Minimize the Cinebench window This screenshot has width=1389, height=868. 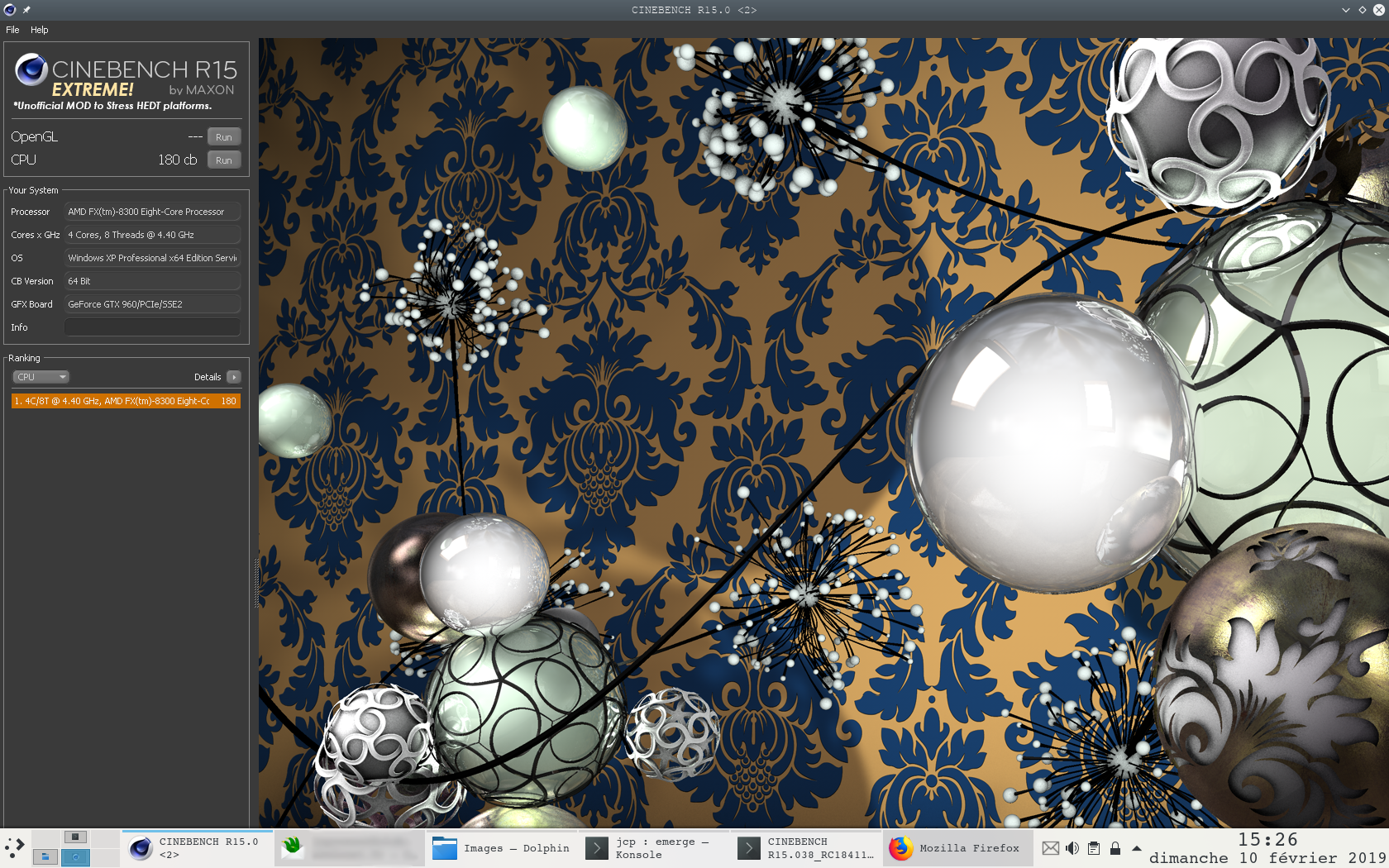pyautogui.click(x=1346, y=10)
